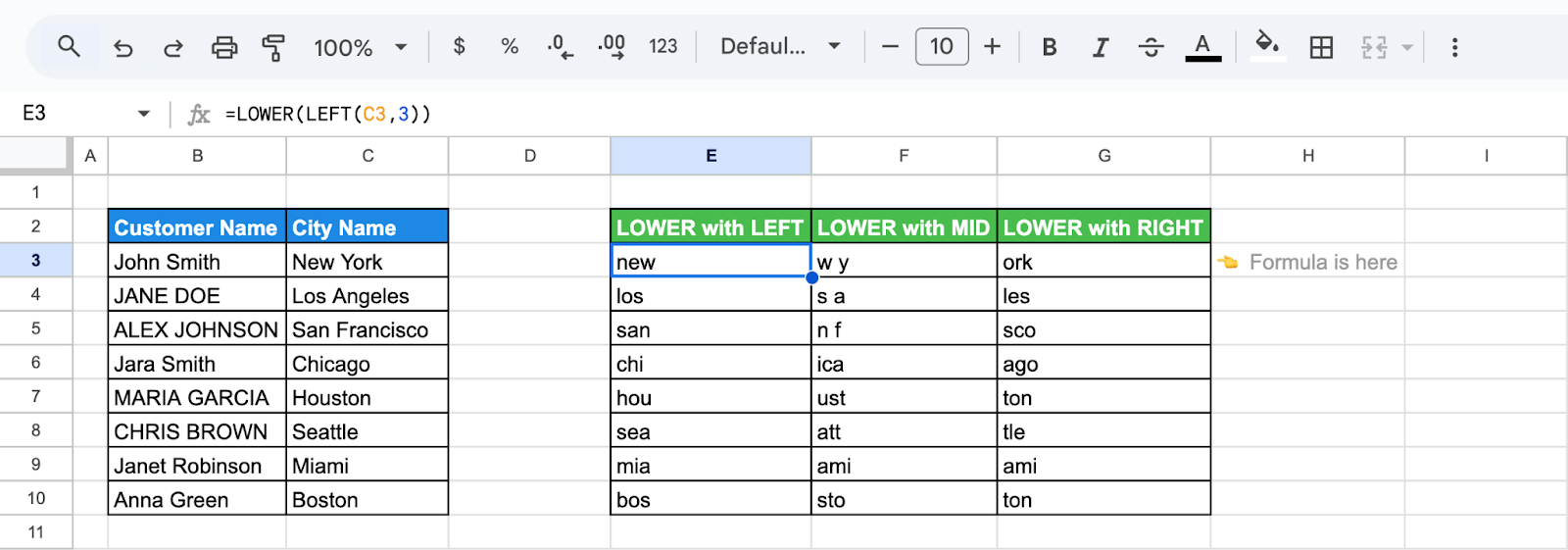This screenshot has width=1568, height=550.
Task: Select all cells corner button
Action: pyautogui.click(x=36, y=155)
